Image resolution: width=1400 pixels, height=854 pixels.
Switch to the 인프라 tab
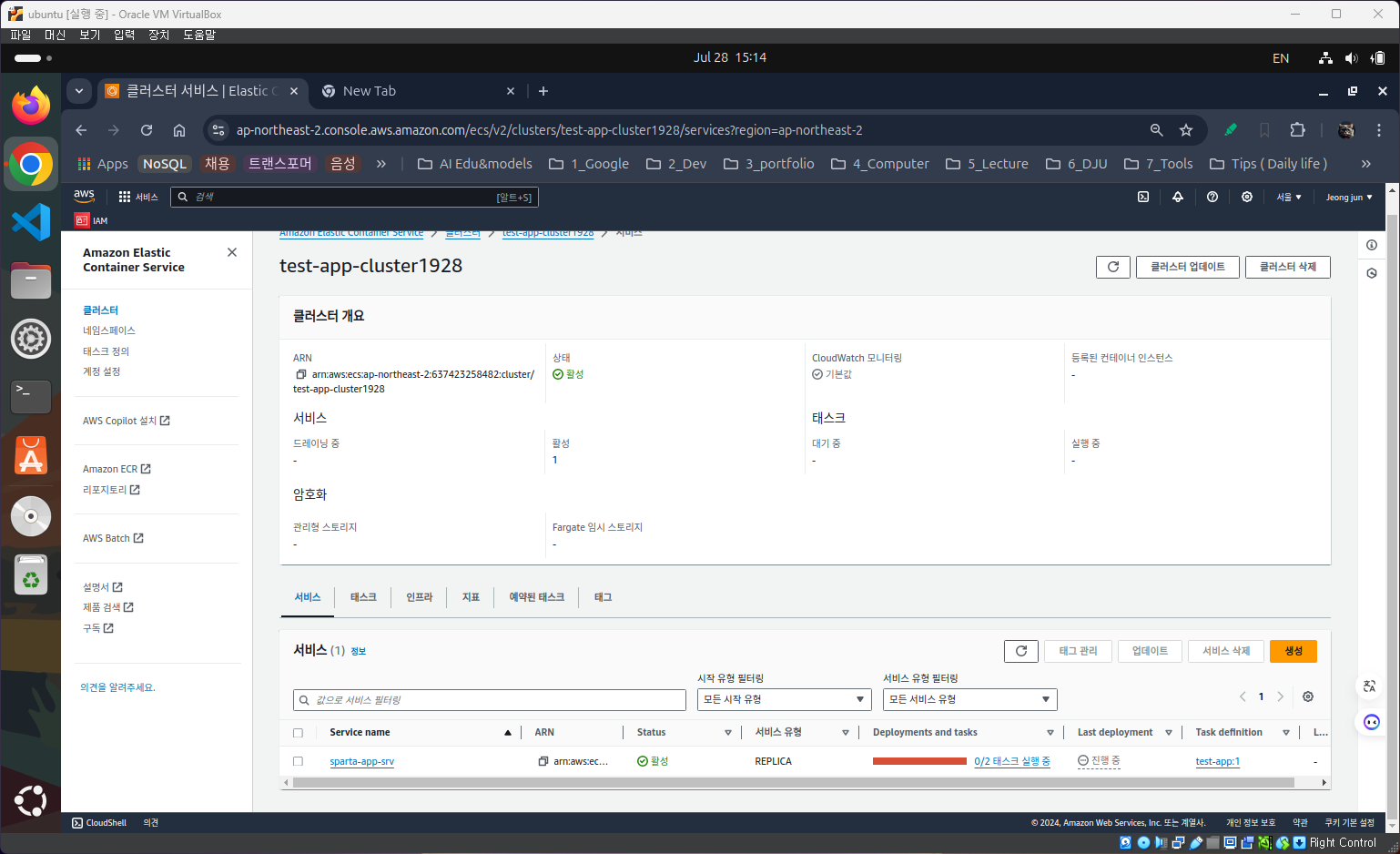pos(419,597)
